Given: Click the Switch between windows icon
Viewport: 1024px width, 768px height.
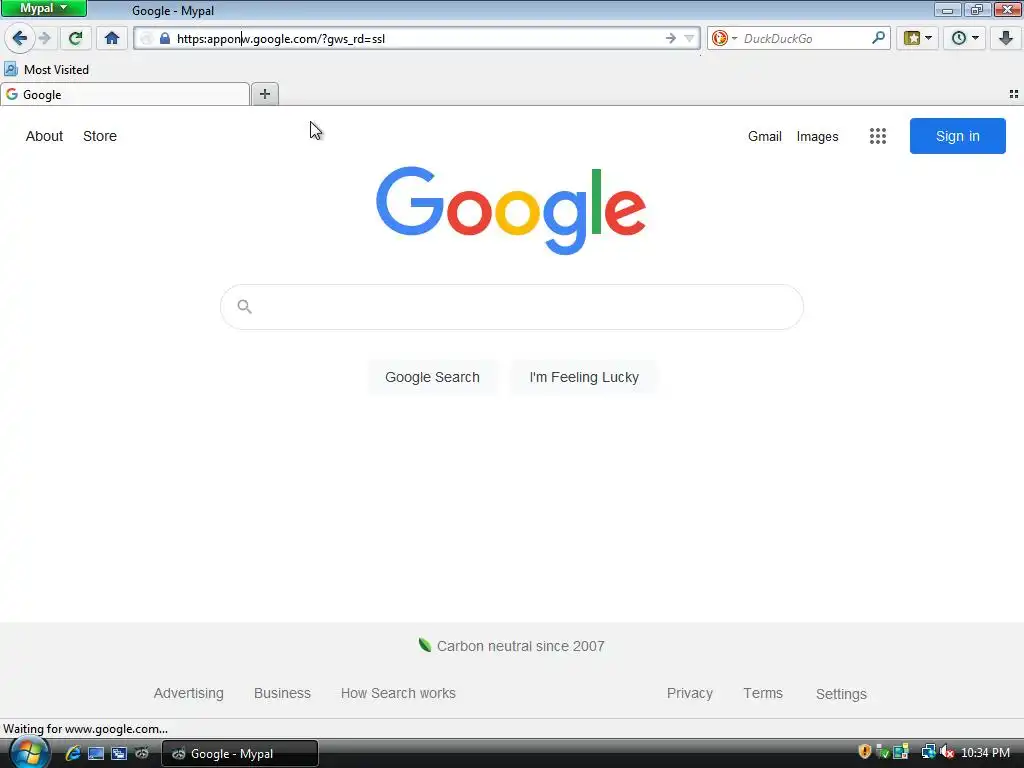Looking at the screenshot, I should coord(119,753).
